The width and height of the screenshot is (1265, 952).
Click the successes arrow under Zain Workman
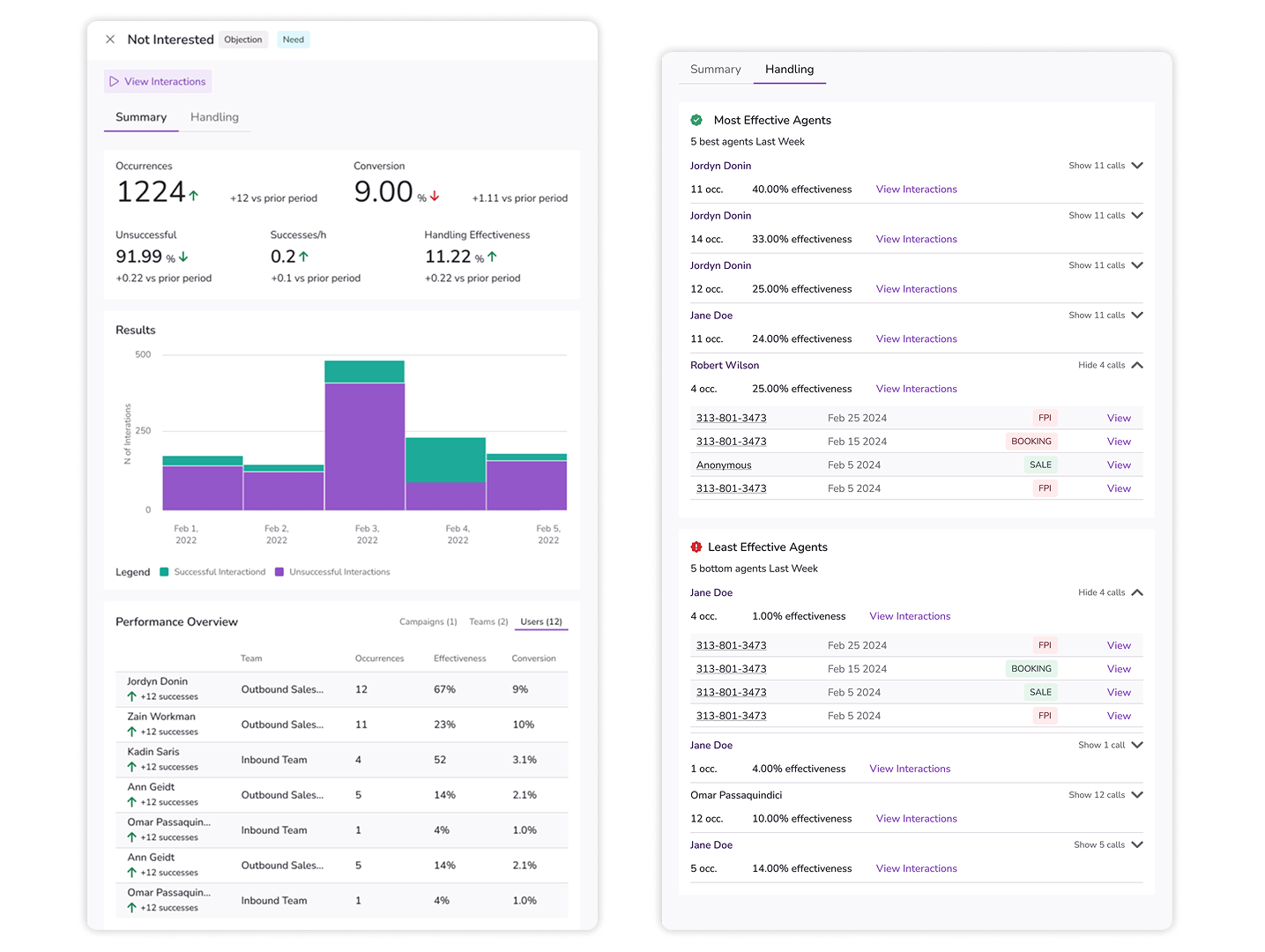tap(132, 732)
